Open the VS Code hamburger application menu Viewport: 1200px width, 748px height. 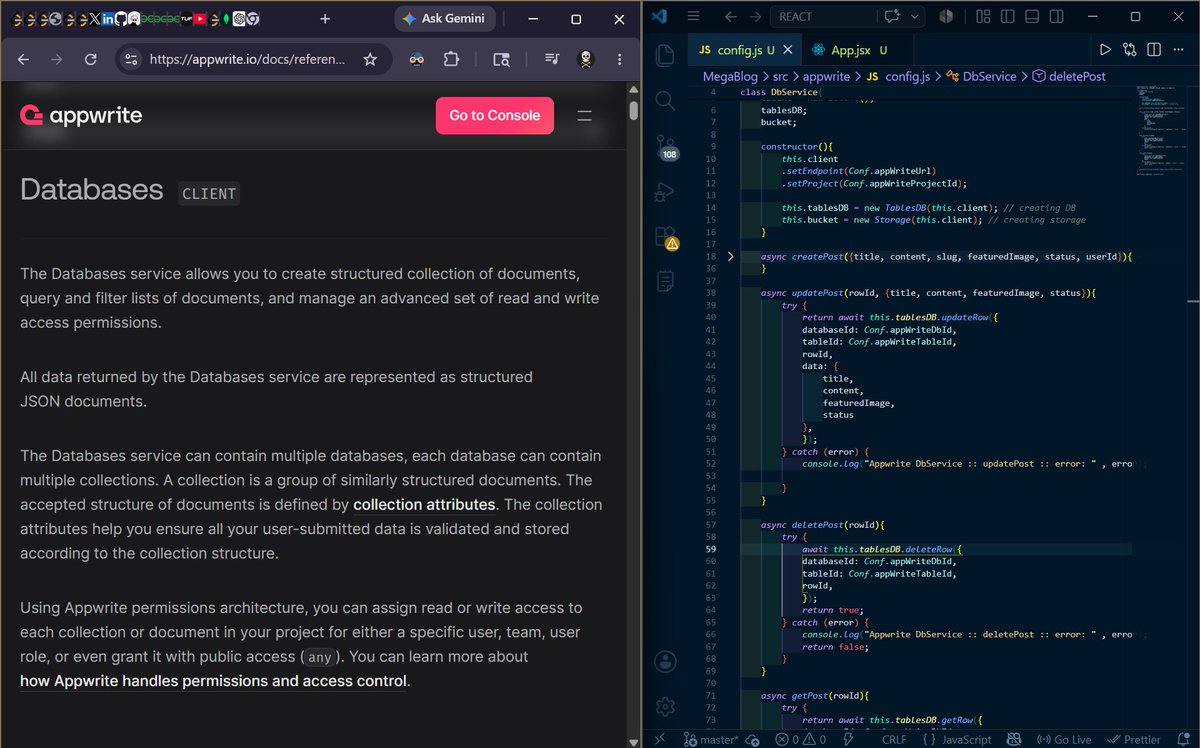(x=694, y=17)
